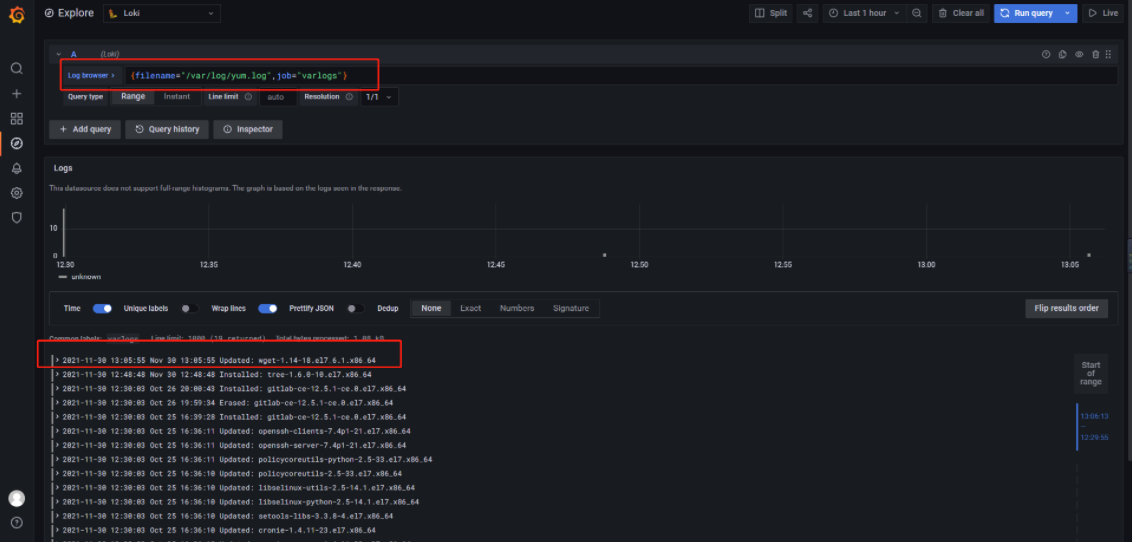Viewport: 1132px width, 542px height.
Task: Toggle query A visibility eye icon
Action: [x=1079, y=54]
